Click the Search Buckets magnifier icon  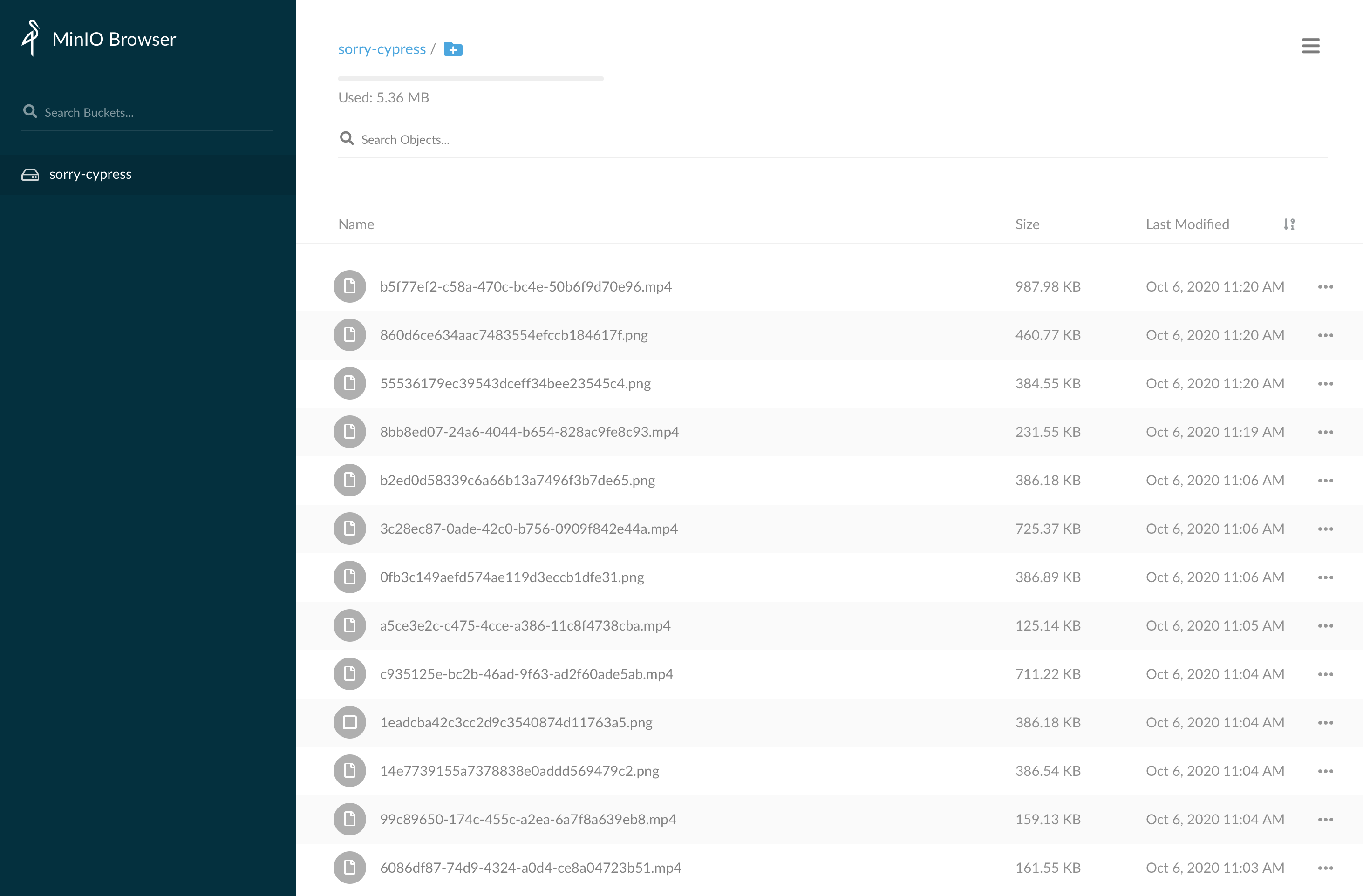coord(30,111)
